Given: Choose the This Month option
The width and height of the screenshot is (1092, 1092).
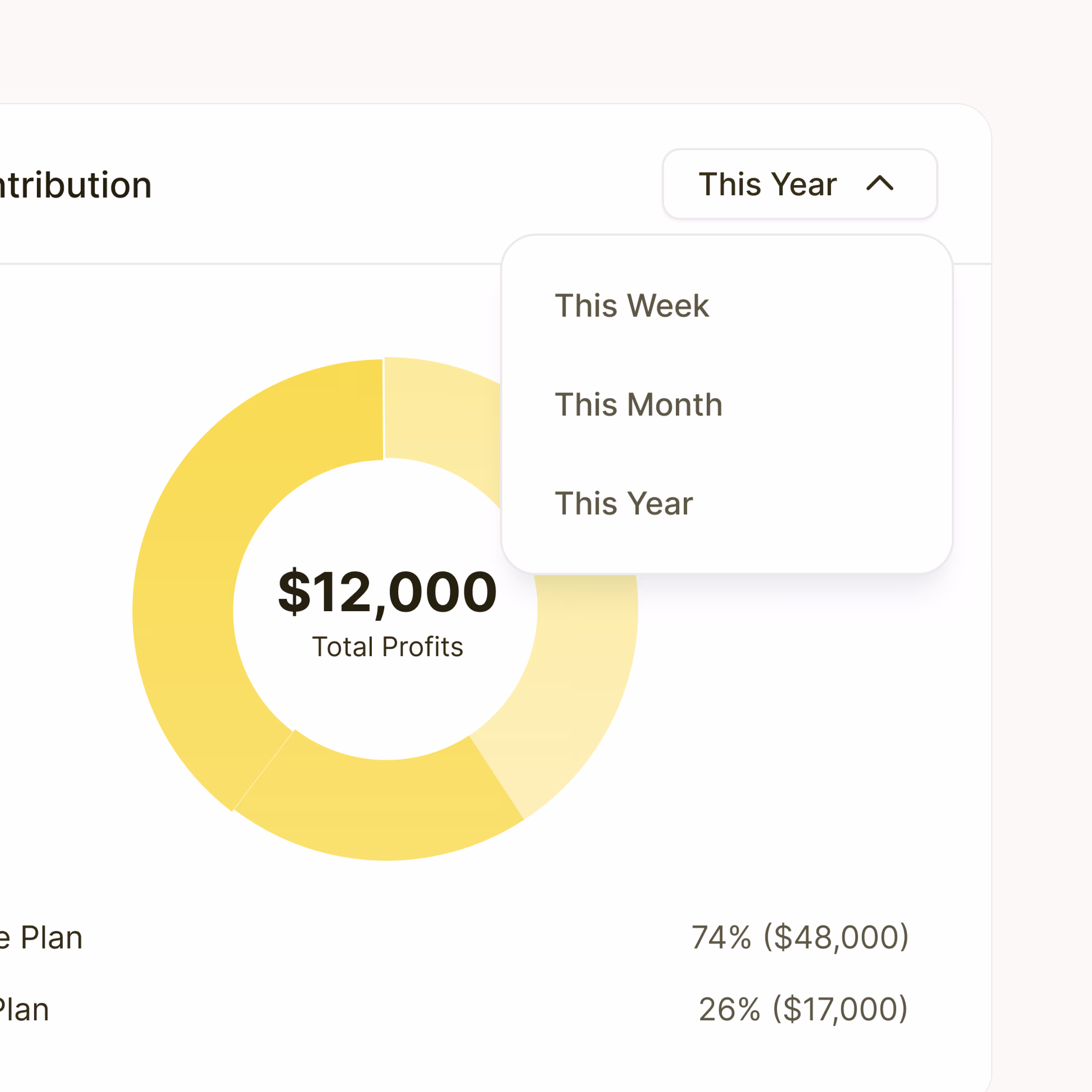Looking at the screenshot, I should click(638, 405).
